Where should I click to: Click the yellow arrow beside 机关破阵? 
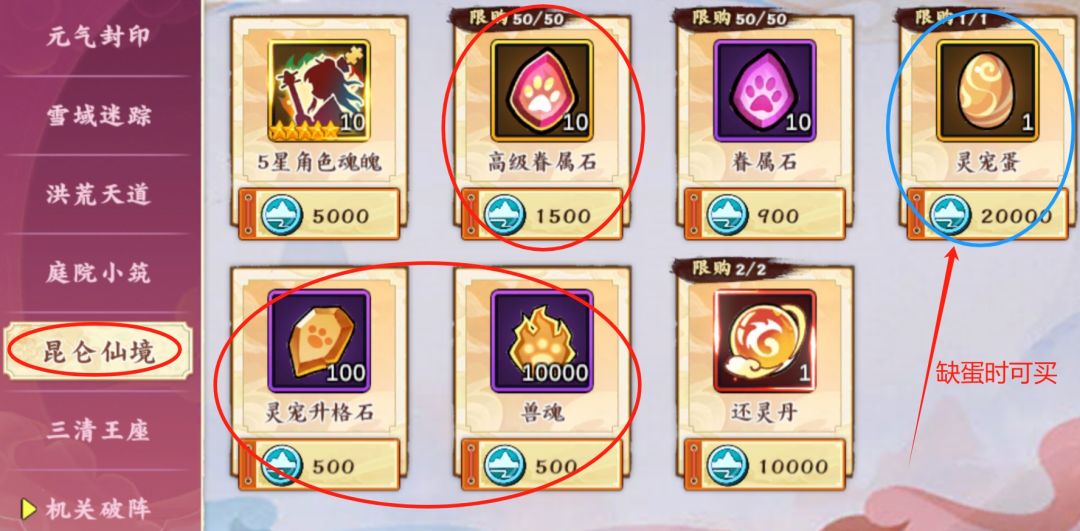pos(29,508)
